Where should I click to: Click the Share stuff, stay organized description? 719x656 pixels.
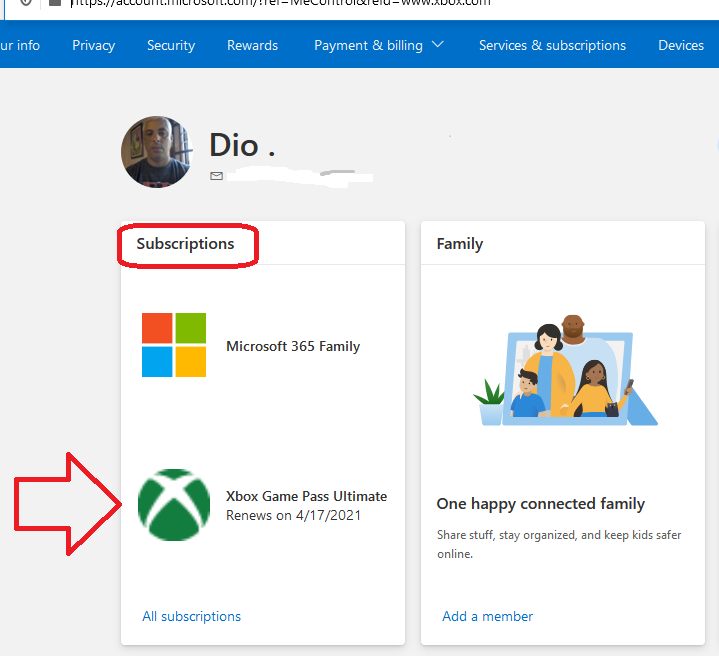pyautogui.click(x=559, y=544)
